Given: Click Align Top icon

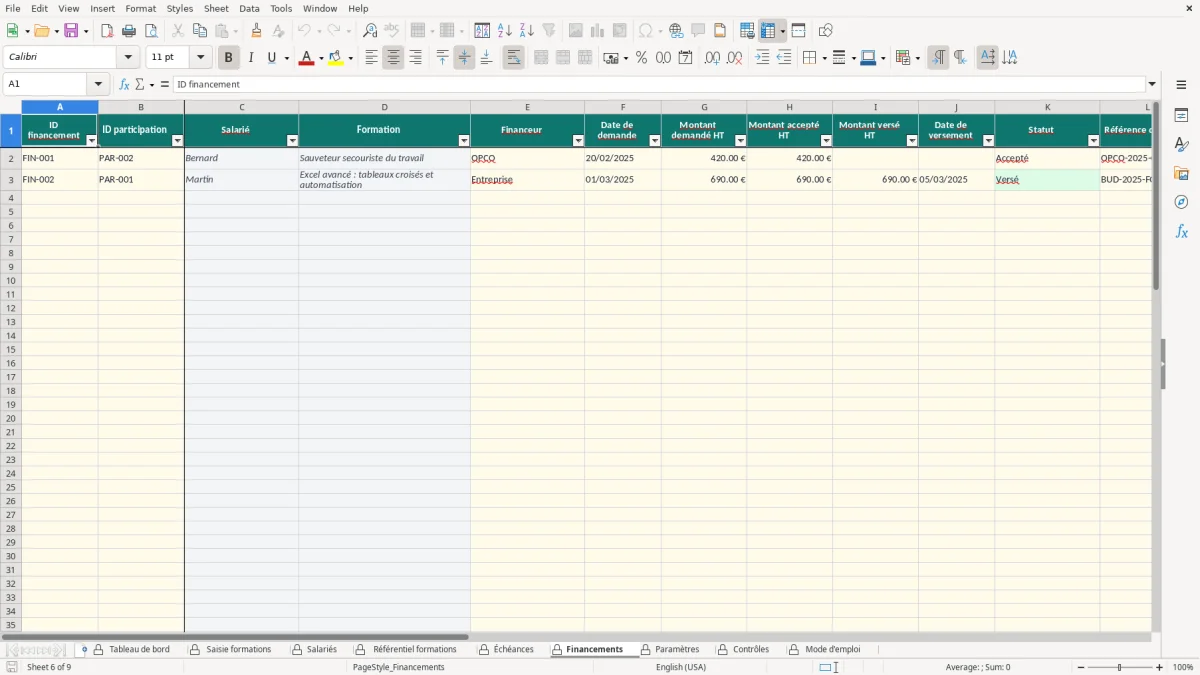Looking at the screenshot, I should point(442,58).
